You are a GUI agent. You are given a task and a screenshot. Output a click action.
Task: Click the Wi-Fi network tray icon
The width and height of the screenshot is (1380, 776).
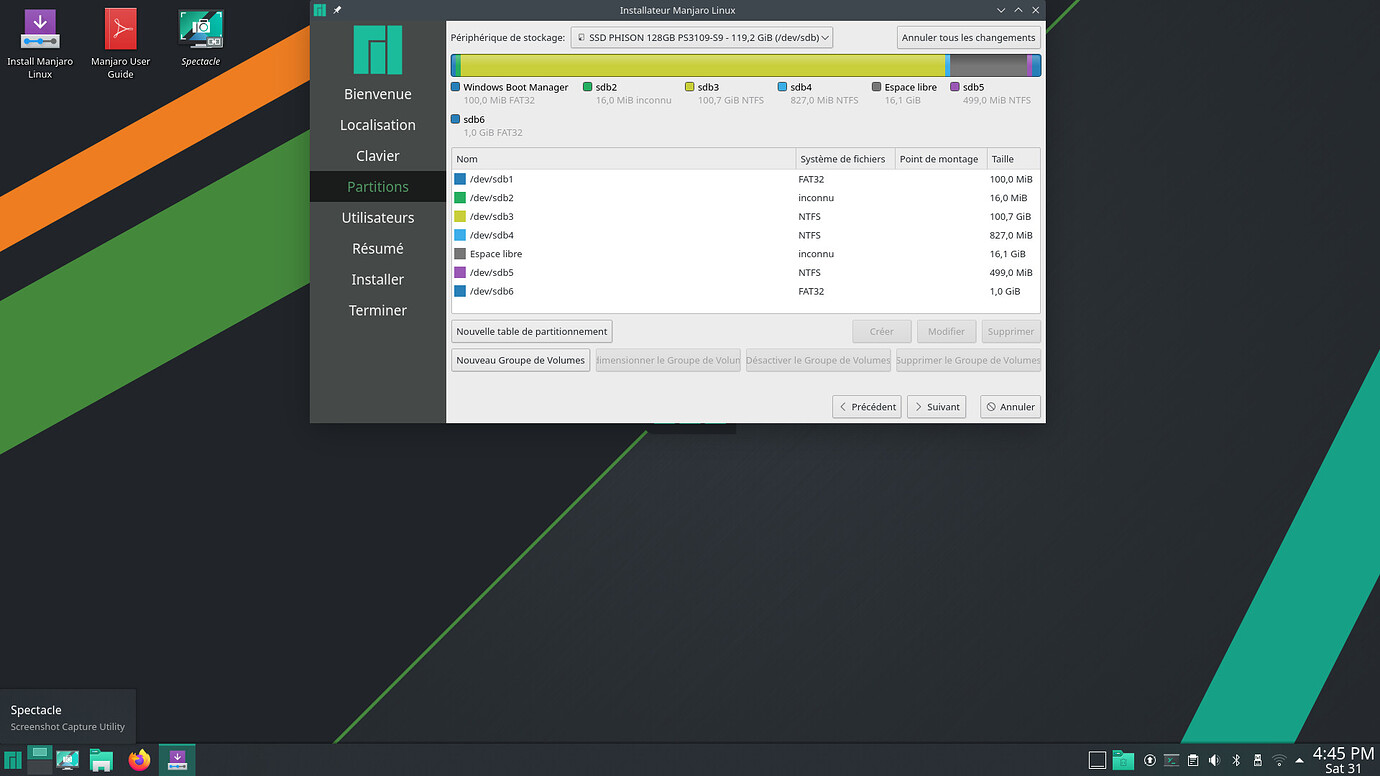pyautogui.click(x=1279, y=761)
